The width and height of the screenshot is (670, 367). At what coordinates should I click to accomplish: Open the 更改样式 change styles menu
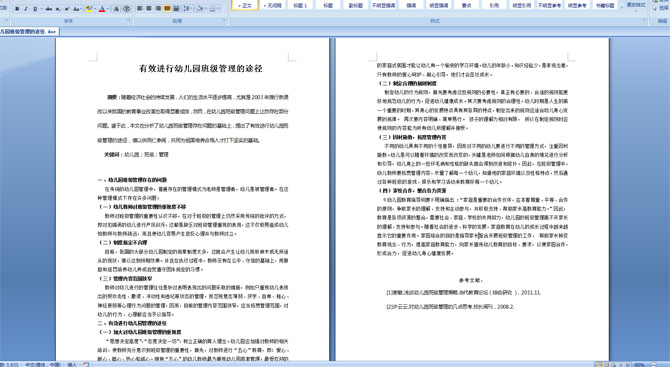pyautogui.click(x=636, y=5)
